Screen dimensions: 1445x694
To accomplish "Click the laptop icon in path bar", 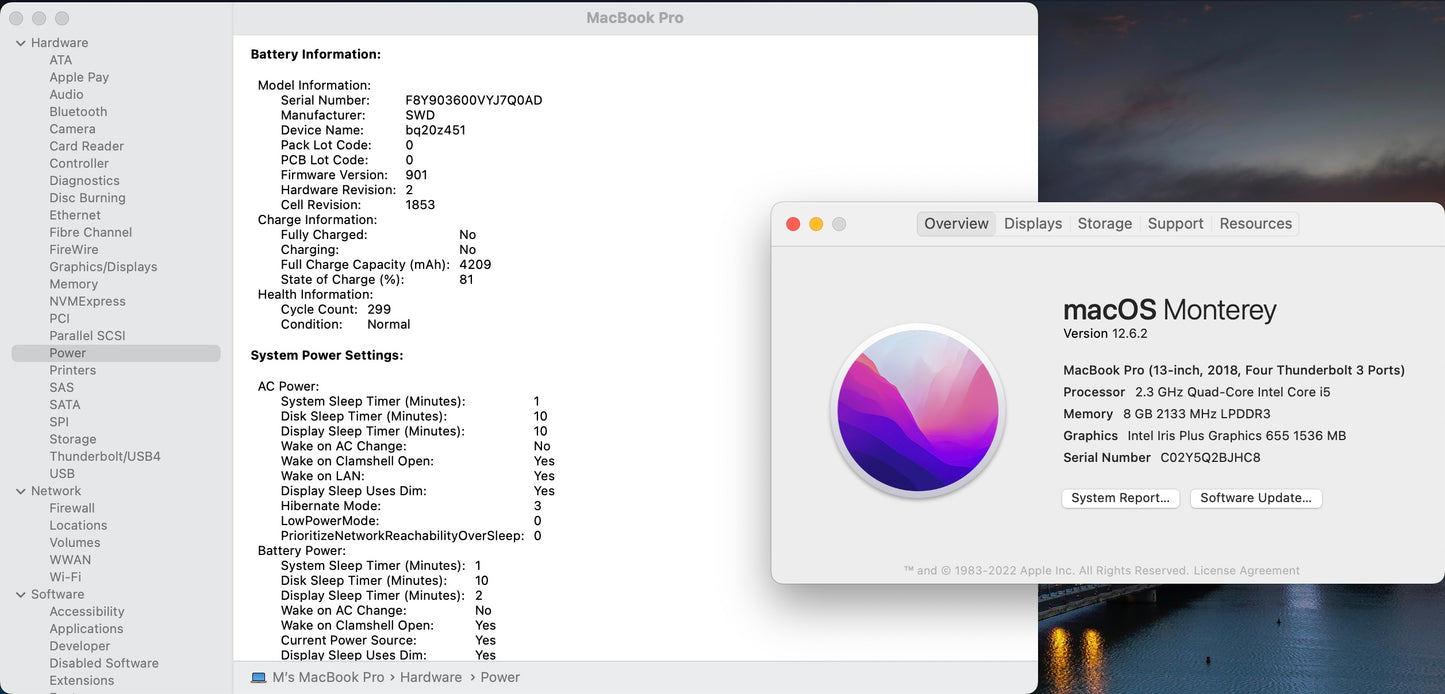I will pos(259,677).
